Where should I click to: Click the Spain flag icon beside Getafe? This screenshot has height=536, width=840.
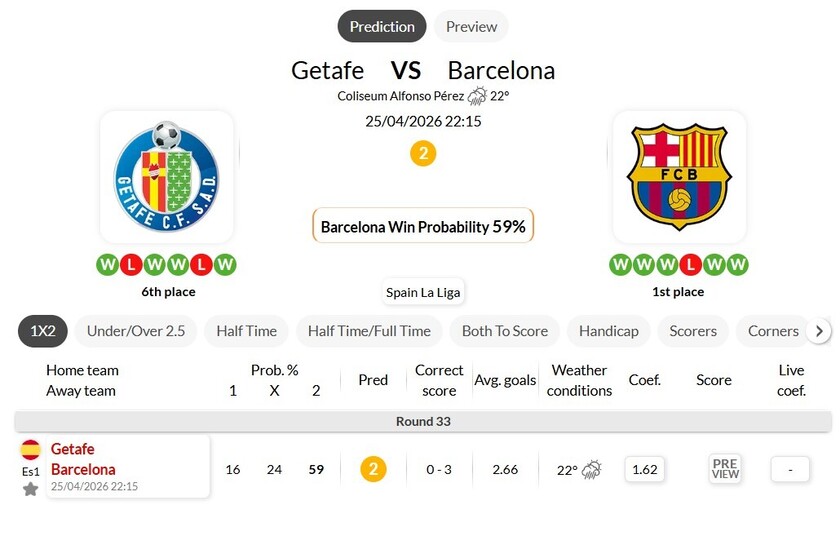click(31, 449)
